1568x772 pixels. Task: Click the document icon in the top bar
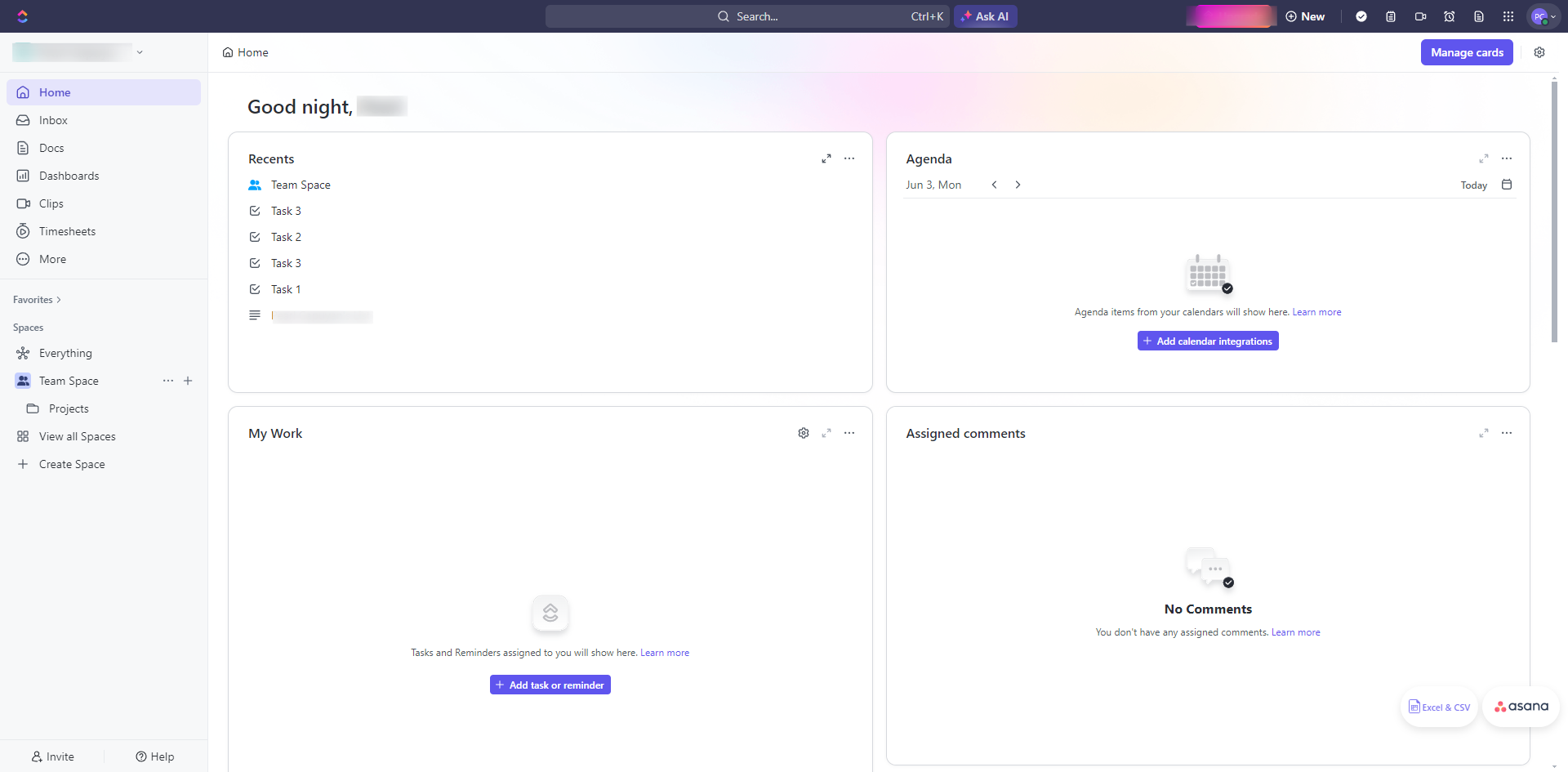coord(1479,16)
